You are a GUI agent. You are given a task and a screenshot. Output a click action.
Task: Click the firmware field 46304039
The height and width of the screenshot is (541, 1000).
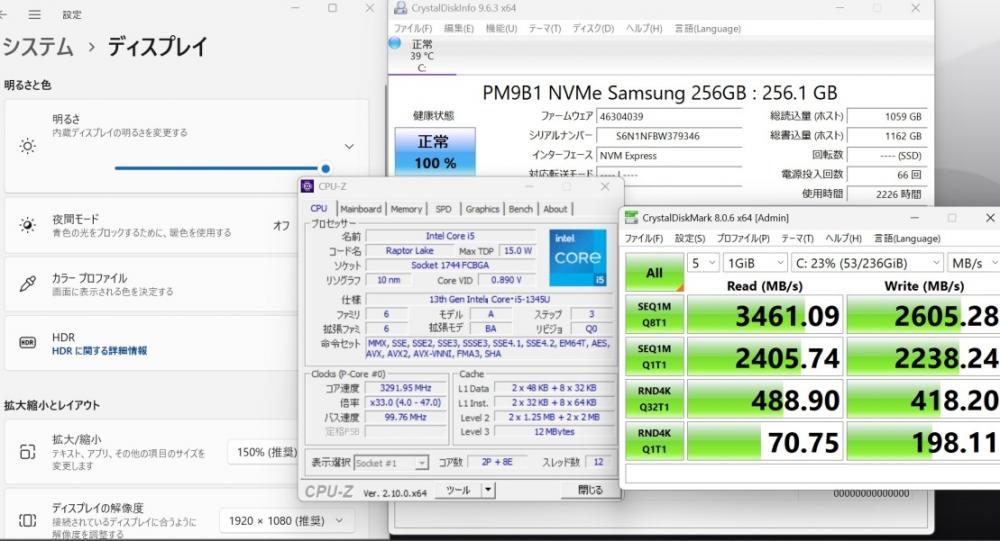[x=668, y=116]
